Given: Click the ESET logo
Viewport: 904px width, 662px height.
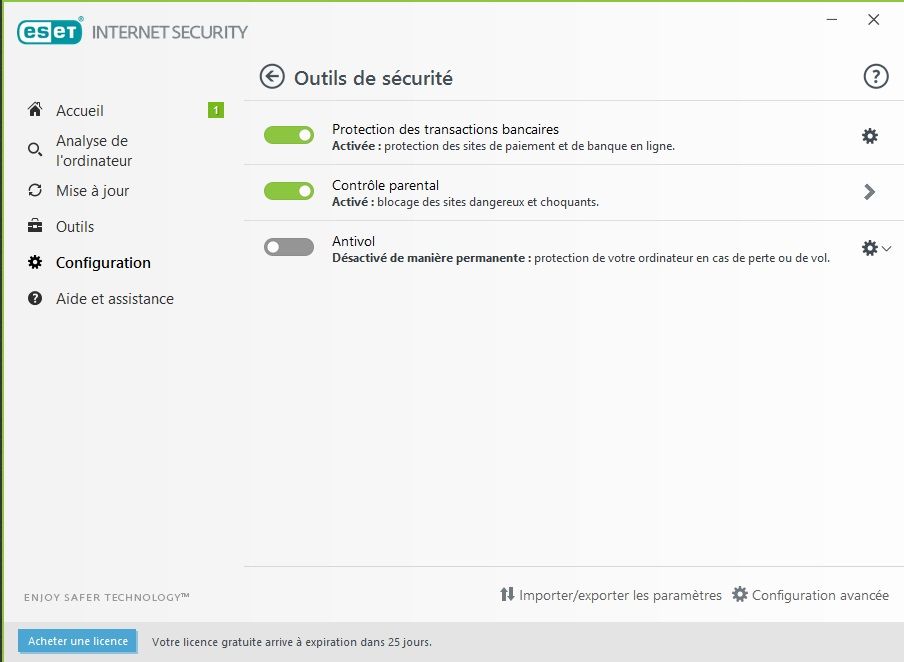Looking at the screenshot, I should click(50, 32).
